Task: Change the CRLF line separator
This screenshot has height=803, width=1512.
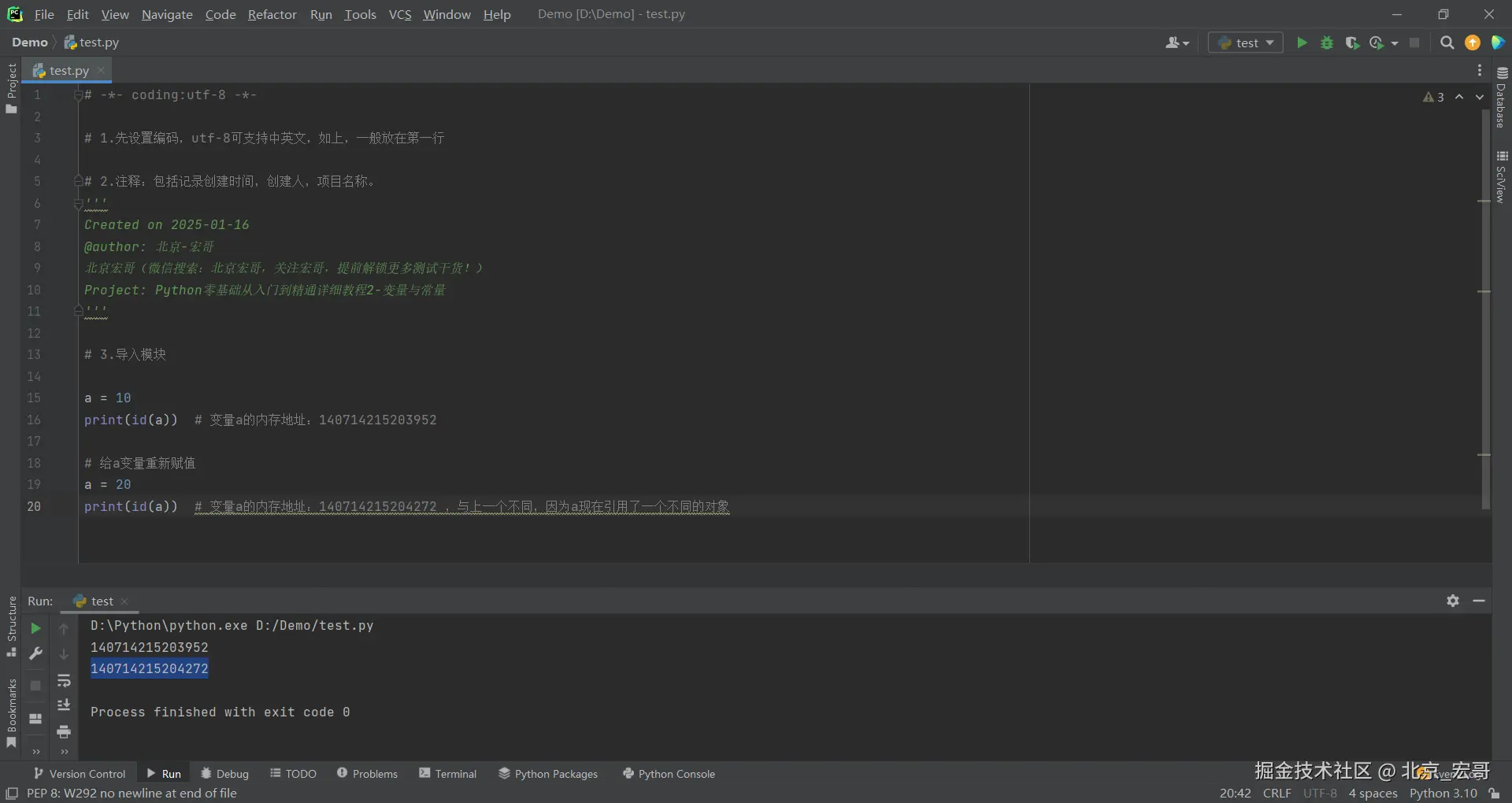Action: [1277, 794]
